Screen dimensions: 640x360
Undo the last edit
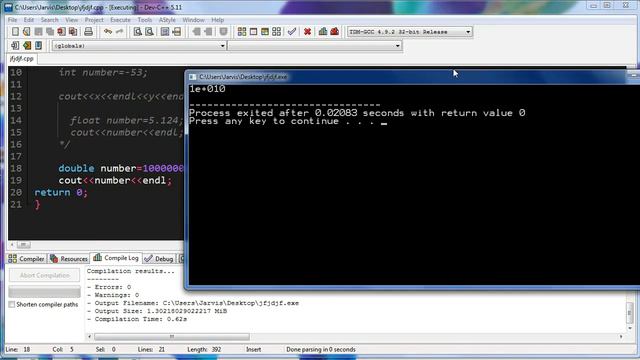108,32
